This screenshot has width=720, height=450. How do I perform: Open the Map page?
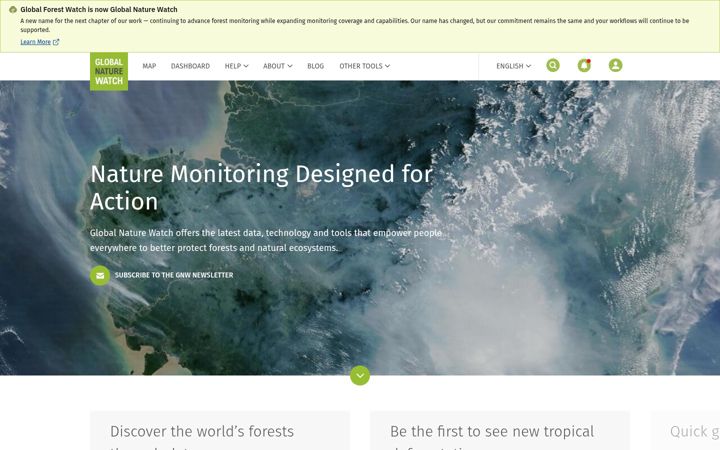click(x=149, y=66)
